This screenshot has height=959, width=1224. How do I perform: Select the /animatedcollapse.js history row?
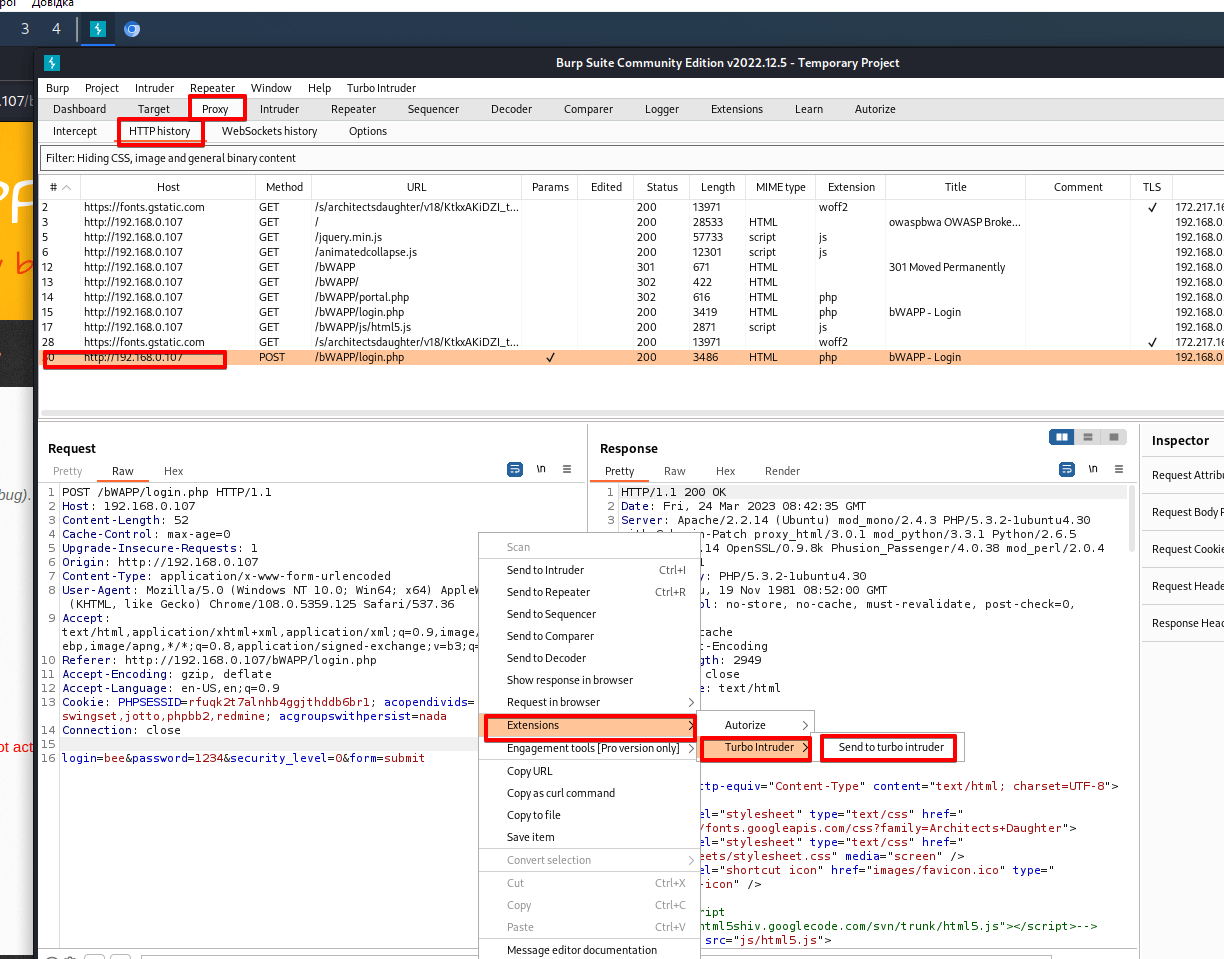coord(632,252)
